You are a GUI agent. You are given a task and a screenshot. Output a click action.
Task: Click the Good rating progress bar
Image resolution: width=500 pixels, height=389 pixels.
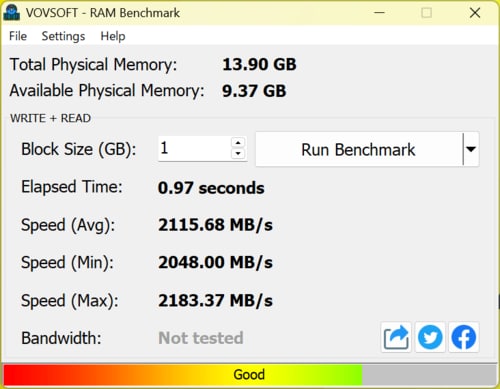click(183, 375)
